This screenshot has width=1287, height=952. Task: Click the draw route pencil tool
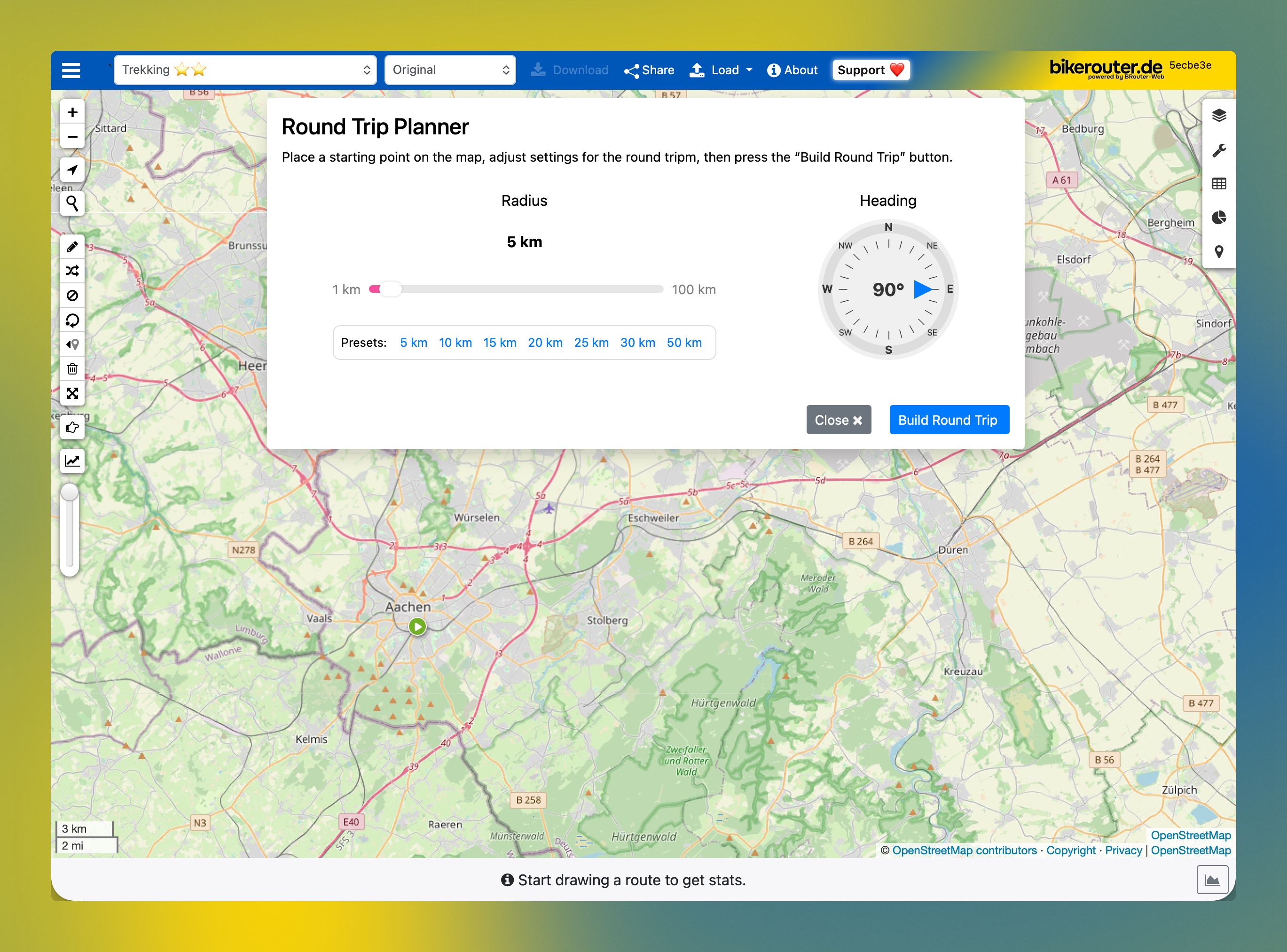(x=72, y=247)
